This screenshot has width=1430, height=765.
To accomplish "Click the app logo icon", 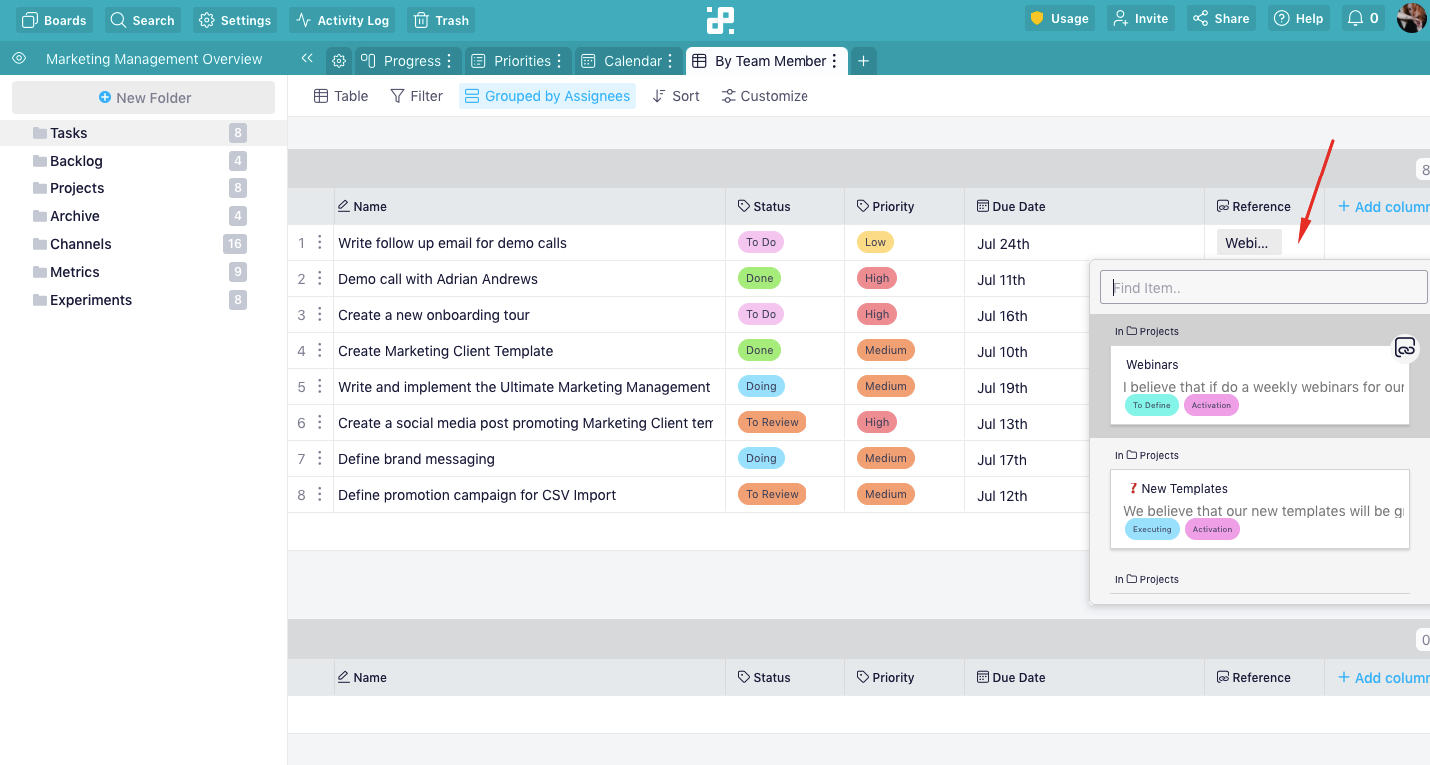I will (x=720, y=20).
